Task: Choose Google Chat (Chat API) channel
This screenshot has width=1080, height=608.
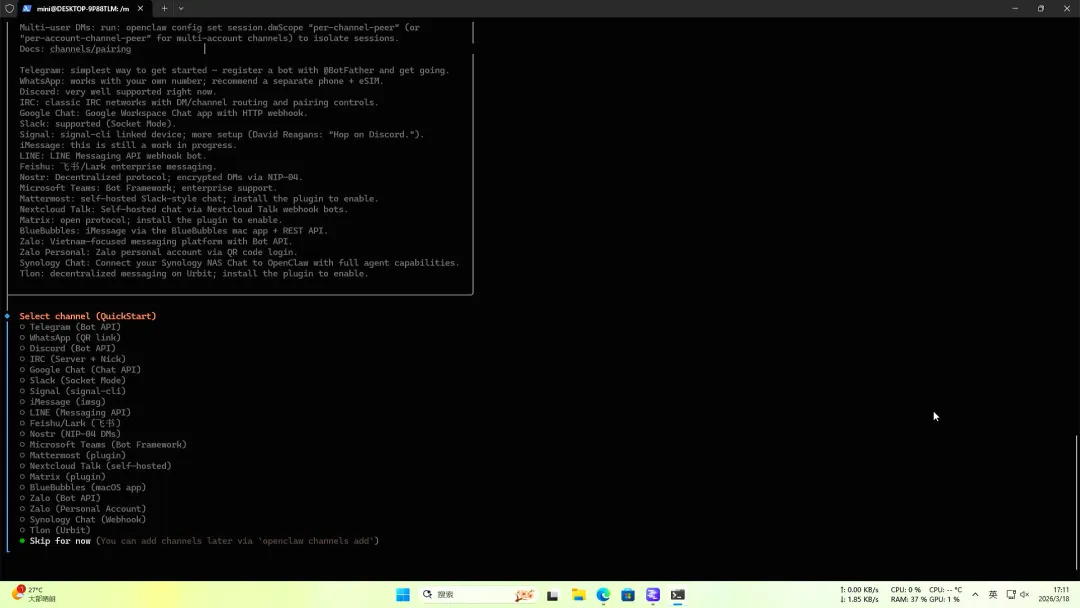Action: pos(80,369)
